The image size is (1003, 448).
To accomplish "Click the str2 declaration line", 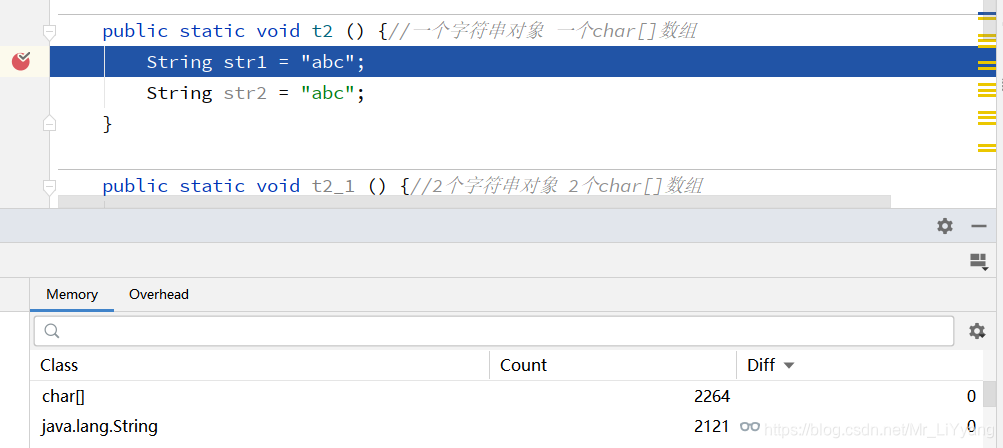I will tap(256, 93).
